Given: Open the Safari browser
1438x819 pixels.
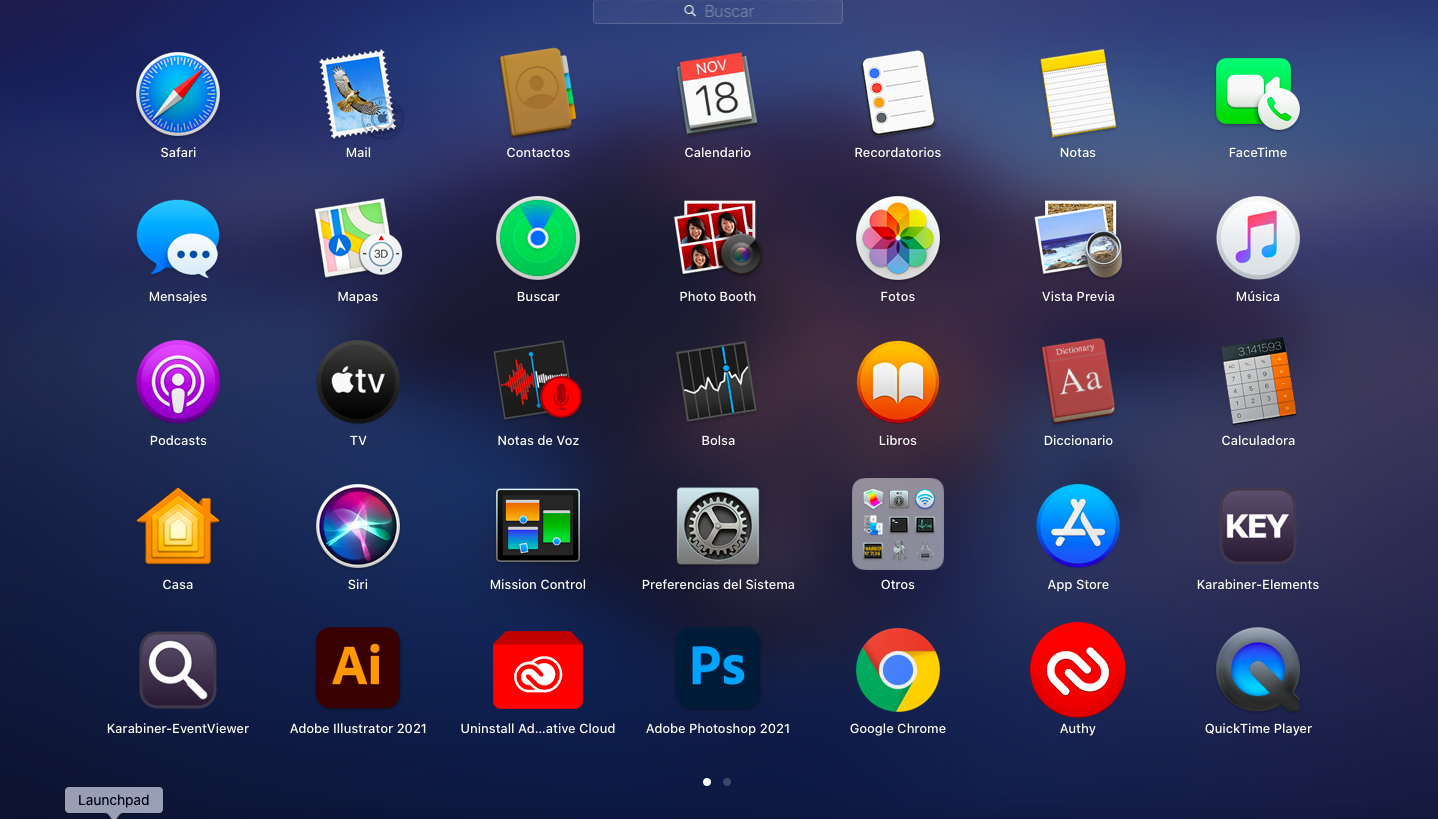Looking at the screenshot, I should coord(178,95).
